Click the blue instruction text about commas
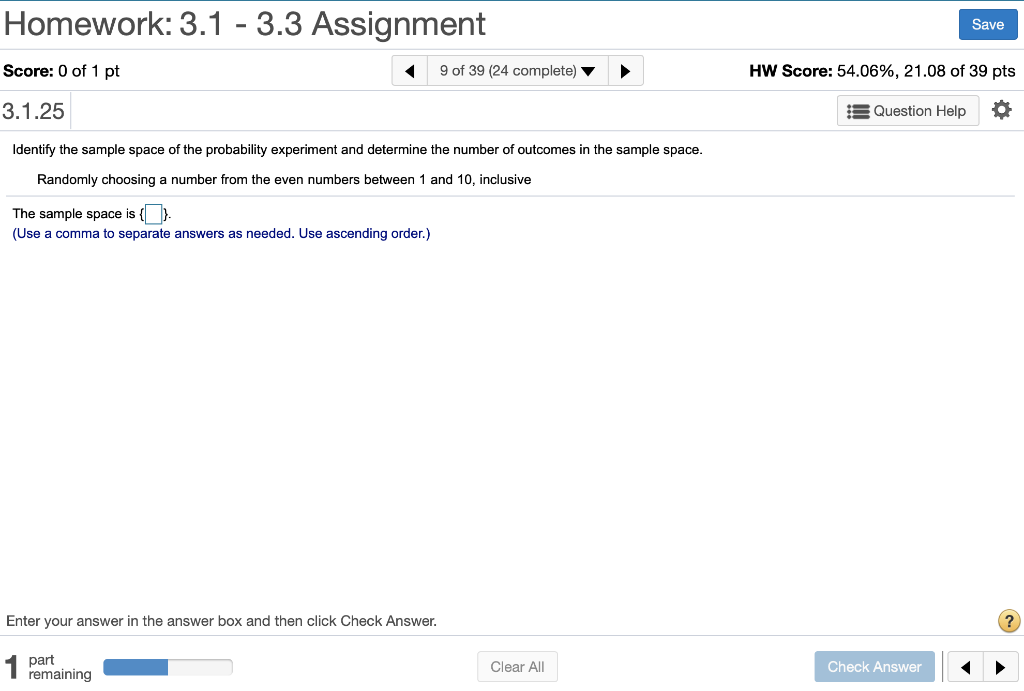Image resolution: width=1024 pixels, height=691 pixels. pyautogui.click(x=220, y=233)
